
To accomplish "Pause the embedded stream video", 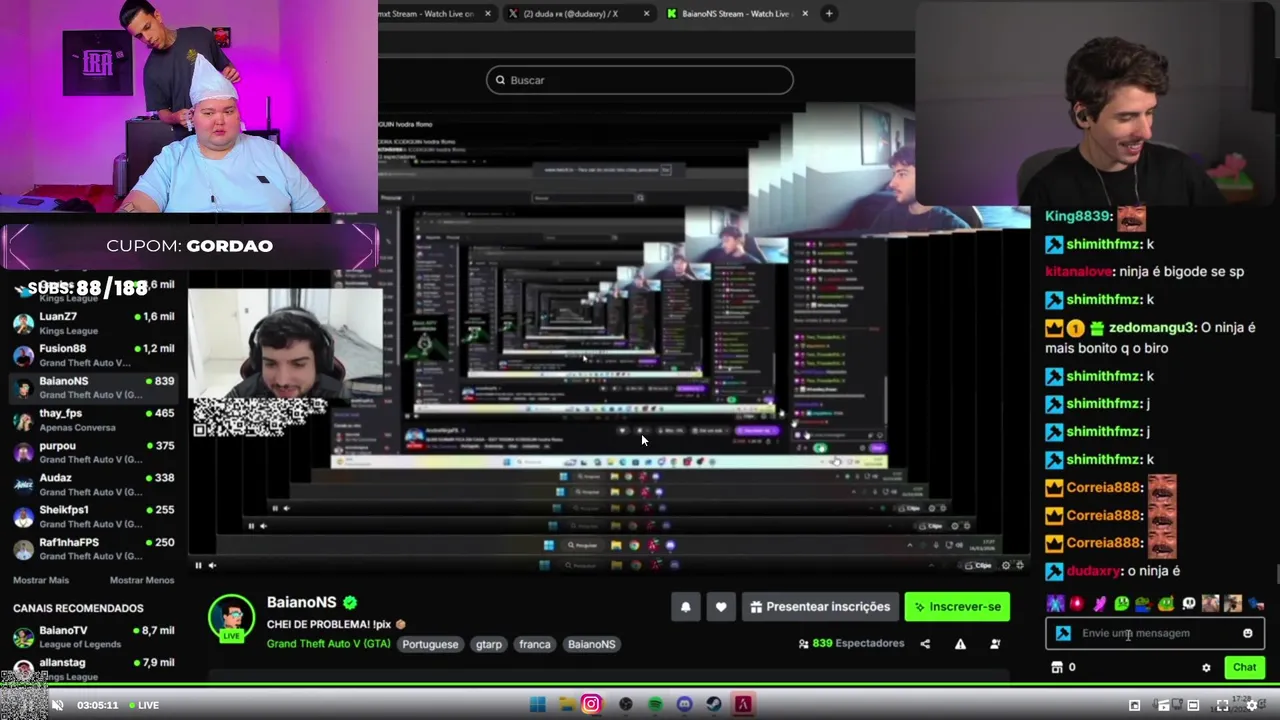I will (198, 565).
